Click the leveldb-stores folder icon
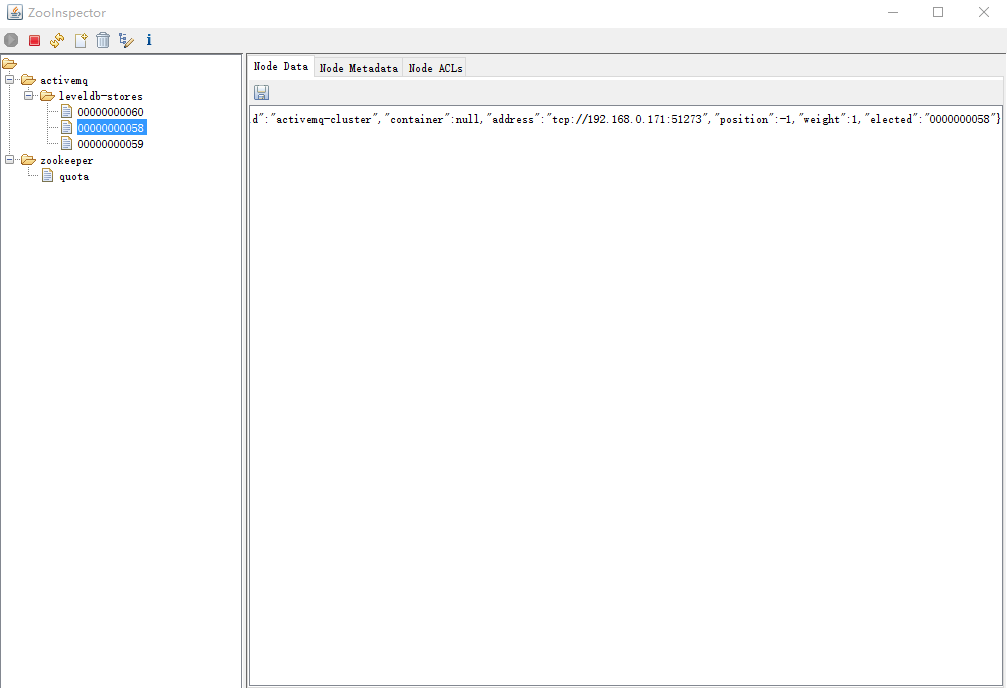This screenshot has width=1007, height=688. pos(48,96)
